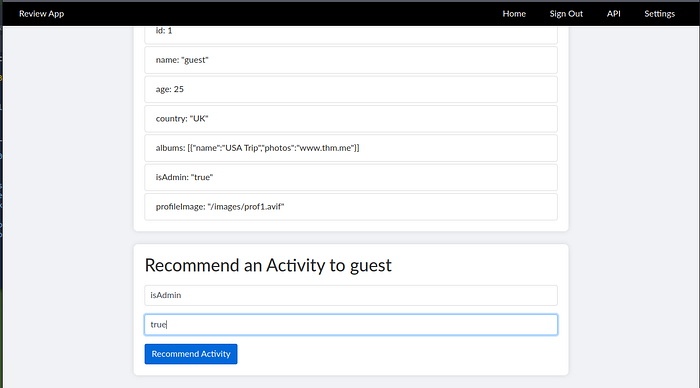Viewport: 700px width, 388px height.
Task: Click the Recommend Activity button
Action: [x=191, y=354]
